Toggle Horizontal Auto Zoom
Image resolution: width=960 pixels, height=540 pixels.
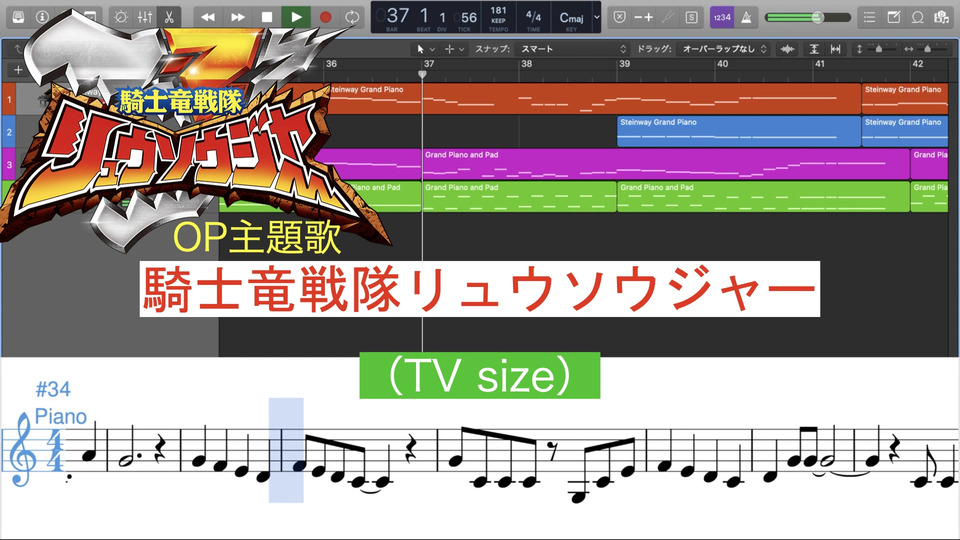pos(835,49)
